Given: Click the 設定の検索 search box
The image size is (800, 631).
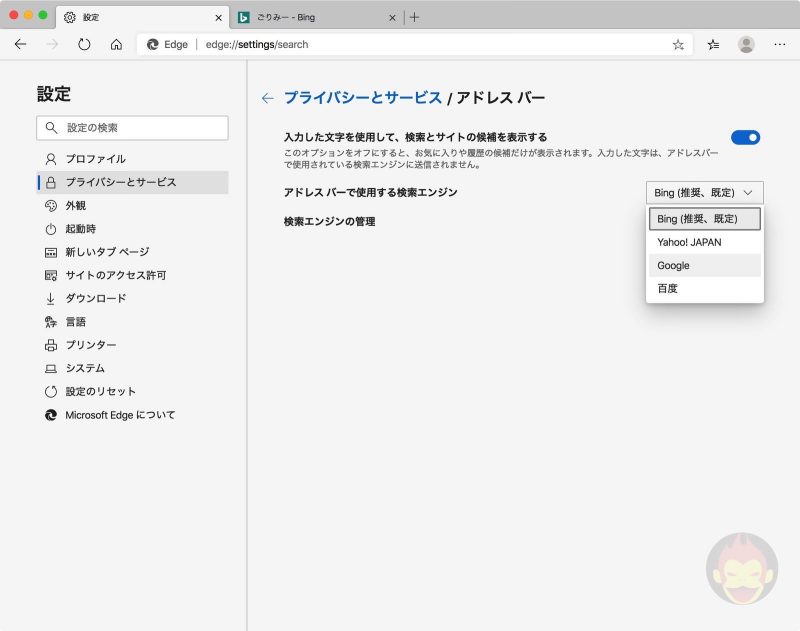Looking at the screenshot, I should (131, 128).
